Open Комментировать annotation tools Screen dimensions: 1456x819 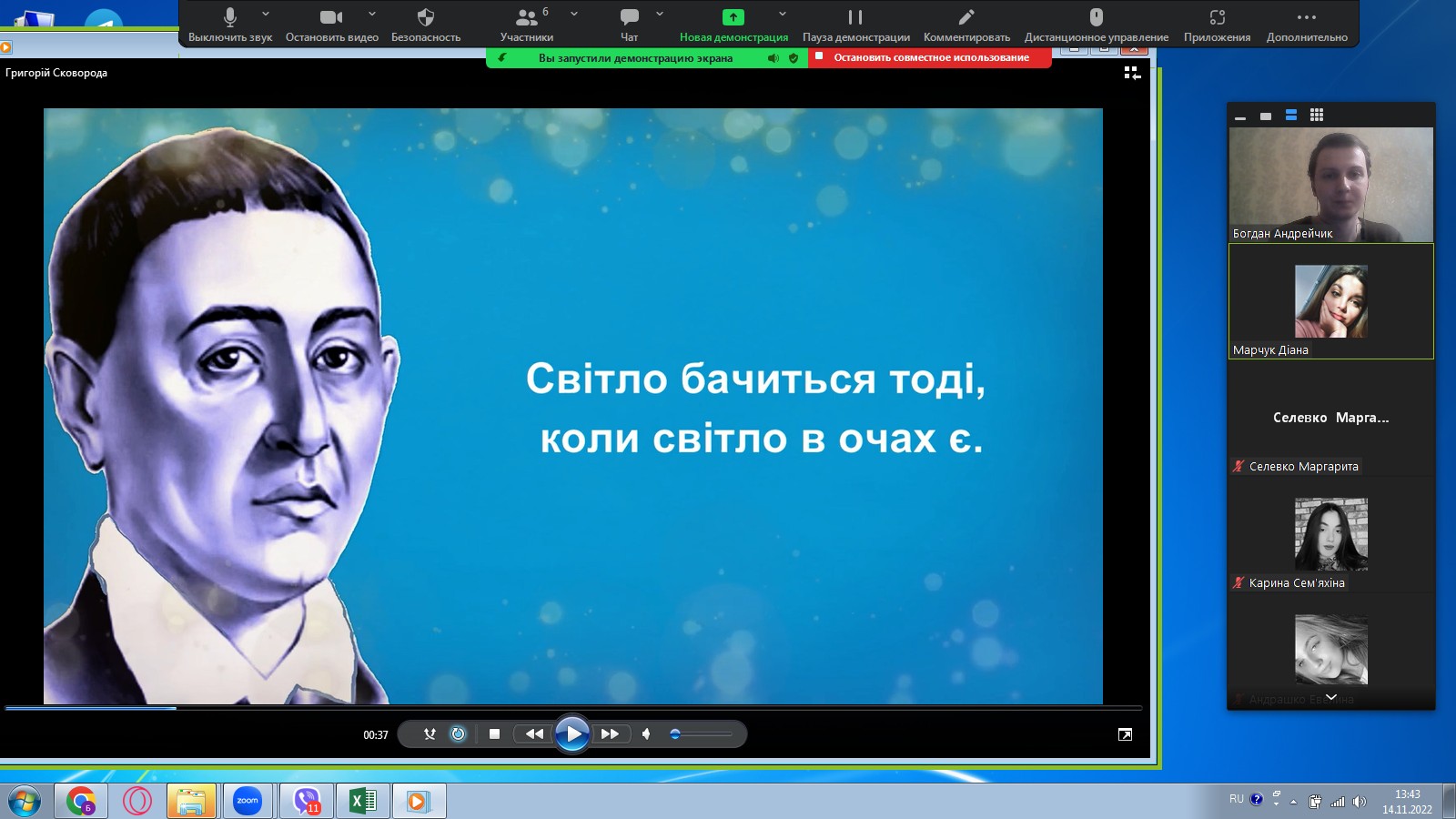pyautogui.click(x=966, y=25)
